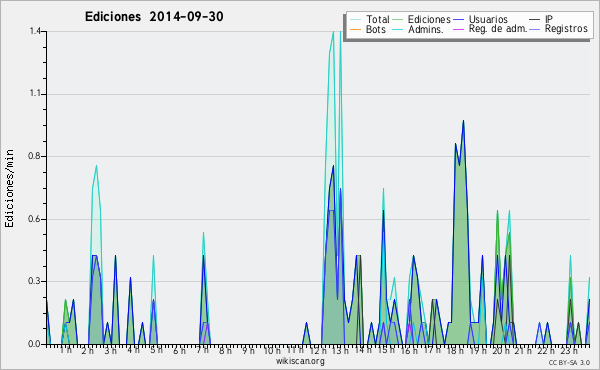Click the '23 h' x-axis label
This screenshot has height=370, width=600.
(x=569, y=350)
